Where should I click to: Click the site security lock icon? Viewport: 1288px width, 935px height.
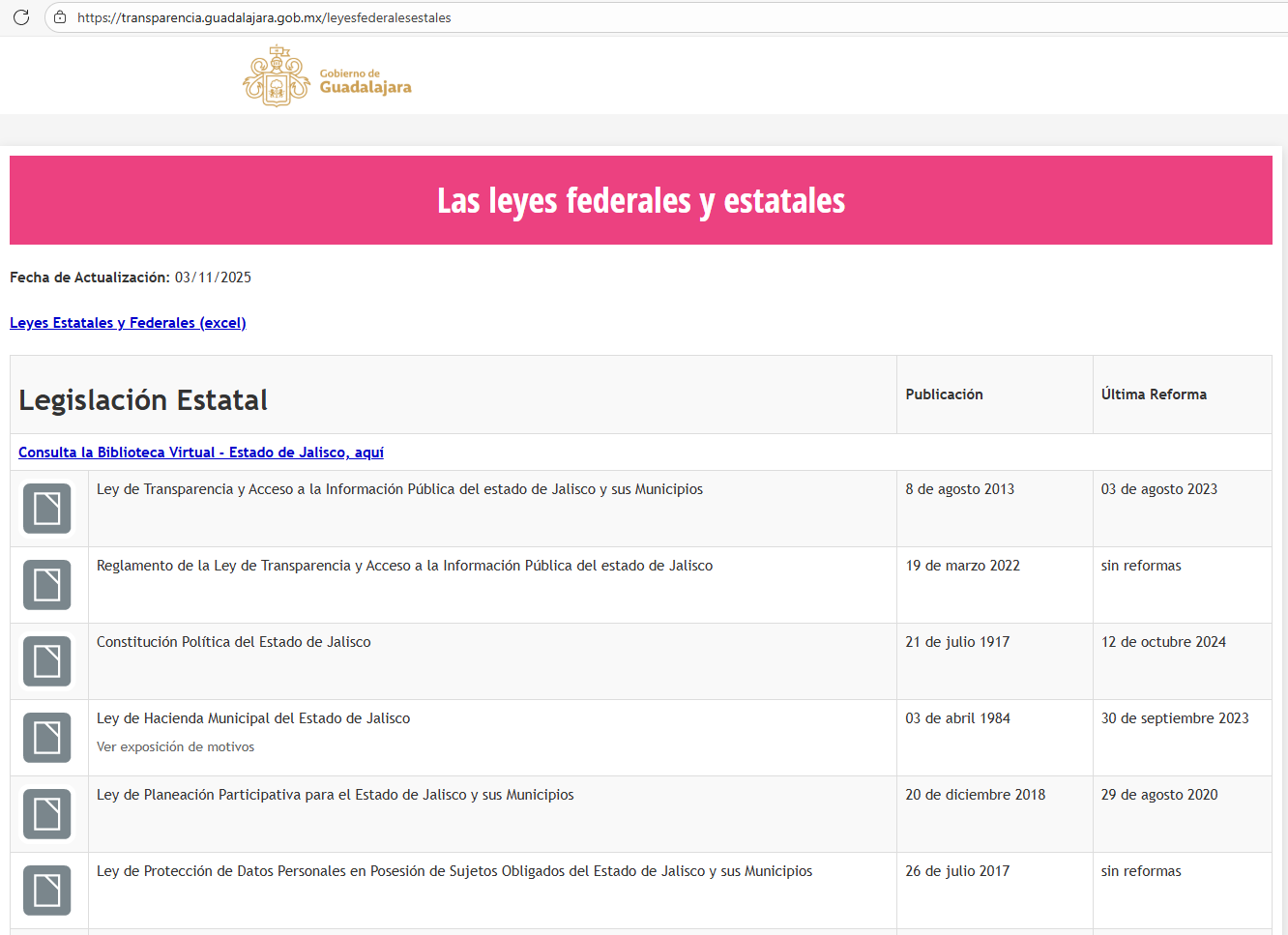pos(60,17)
